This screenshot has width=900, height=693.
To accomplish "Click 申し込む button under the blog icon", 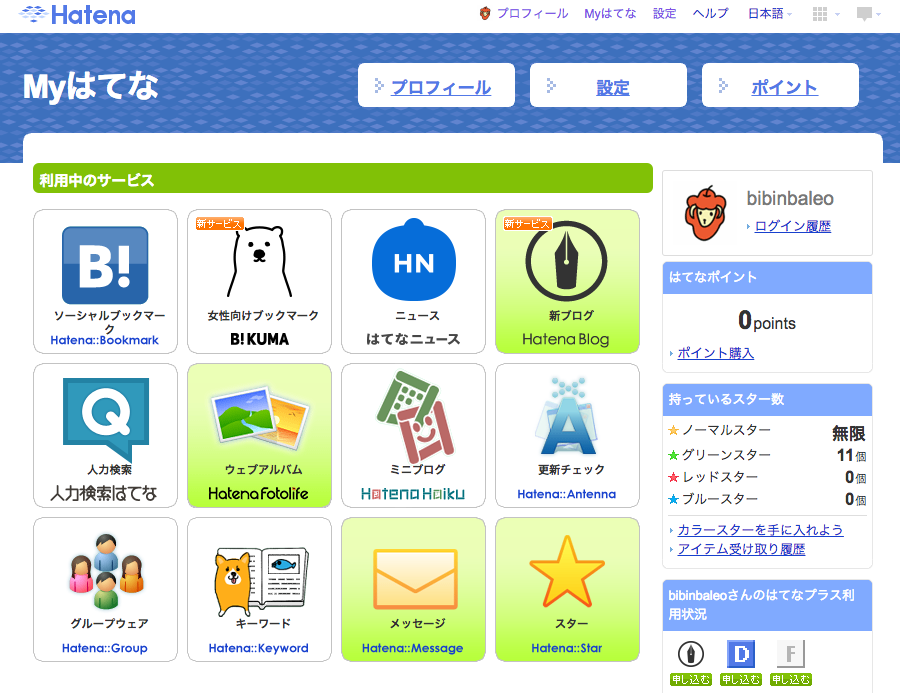I will 690,680.
